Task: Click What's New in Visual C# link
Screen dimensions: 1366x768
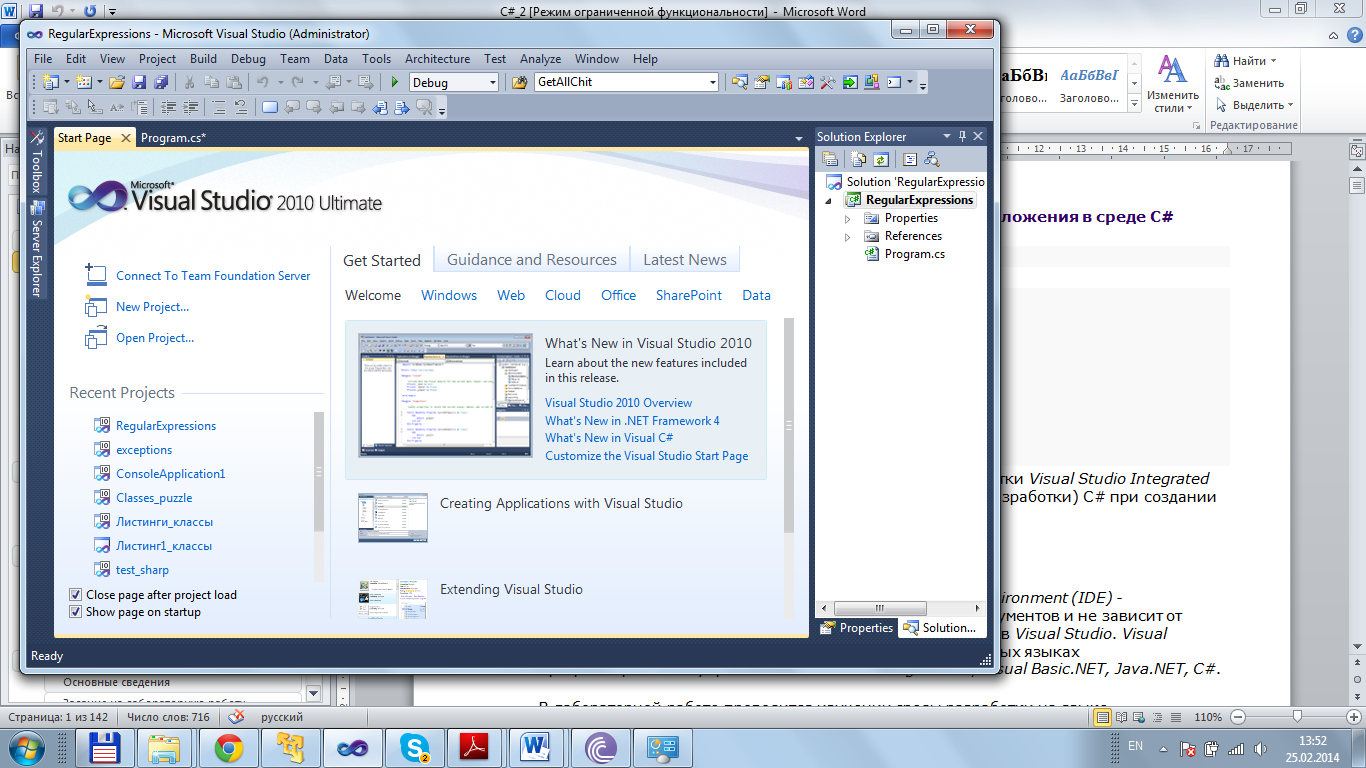Action: [609, 438]
